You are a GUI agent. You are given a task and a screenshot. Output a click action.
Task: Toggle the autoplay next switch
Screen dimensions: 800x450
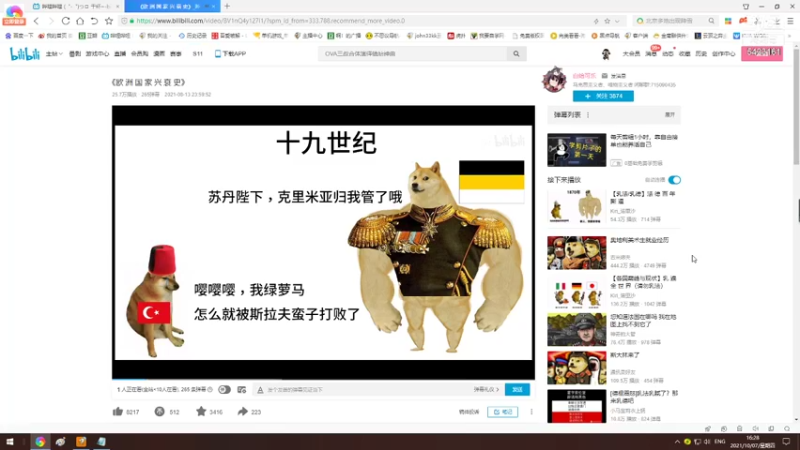tap(674, 180)
